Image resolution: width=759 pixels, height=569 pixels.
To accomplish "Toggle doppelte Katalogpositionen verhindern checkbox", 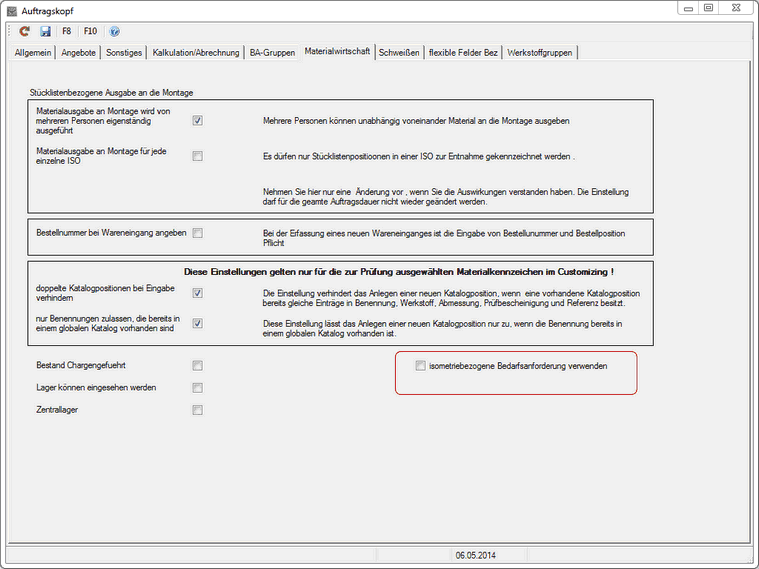I will point(198,293).
